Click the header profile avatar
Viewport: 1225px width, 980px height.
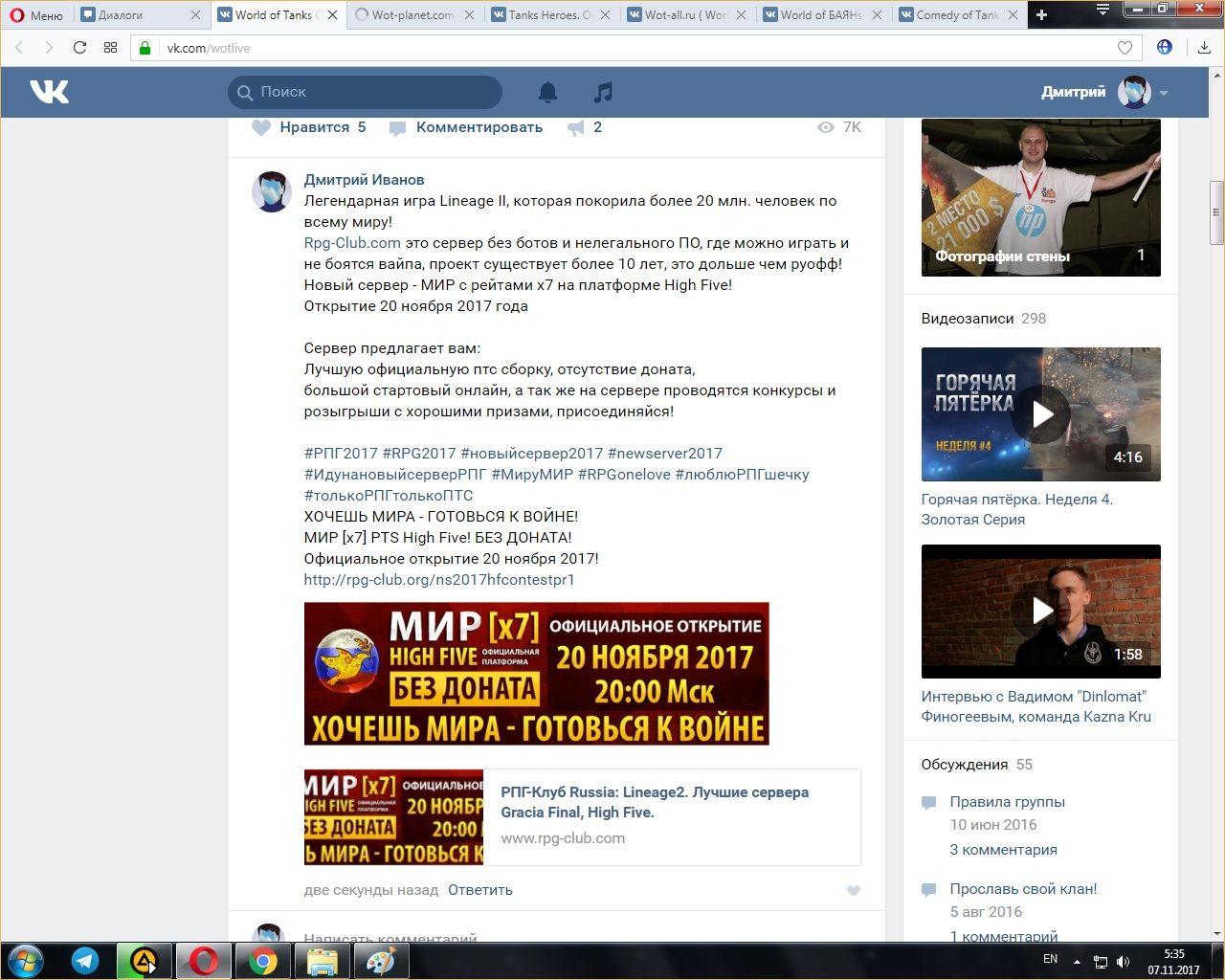pyautogui.click(x=1134, y=92)
